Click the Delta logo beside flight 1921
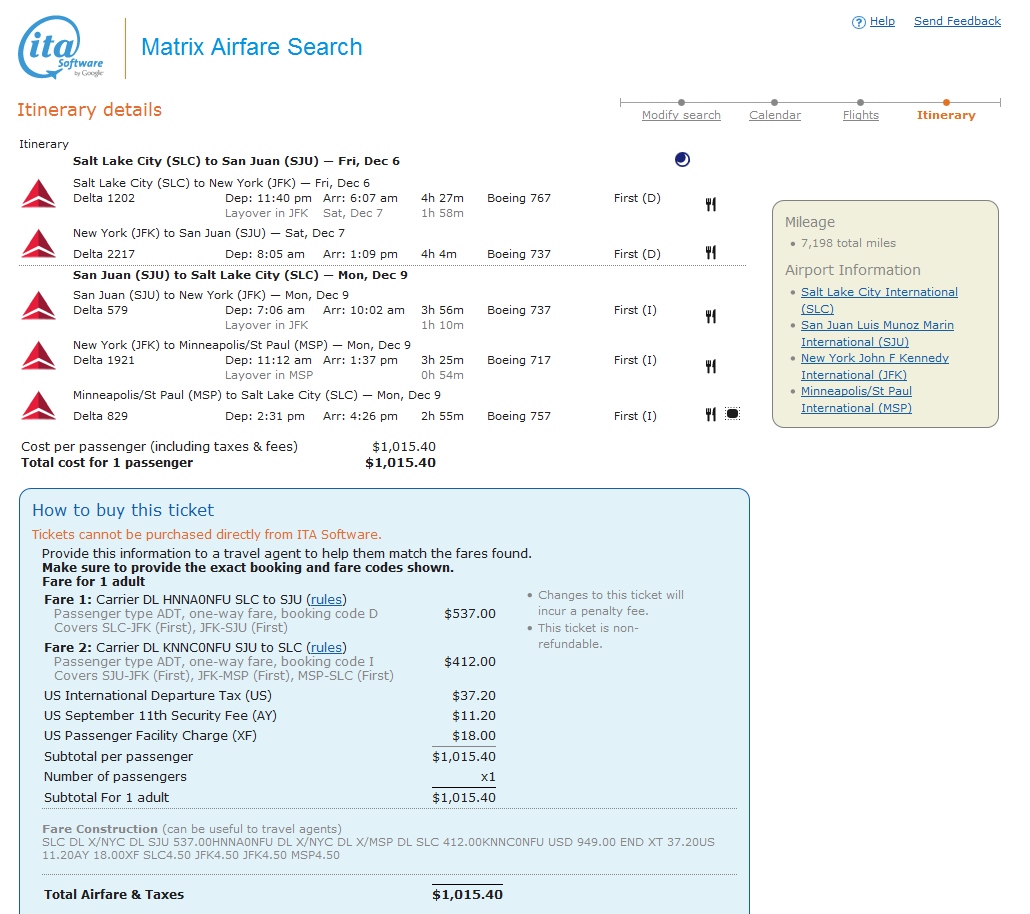The height and width of the screenshot is (914, 1030). [x=37, y=357]
